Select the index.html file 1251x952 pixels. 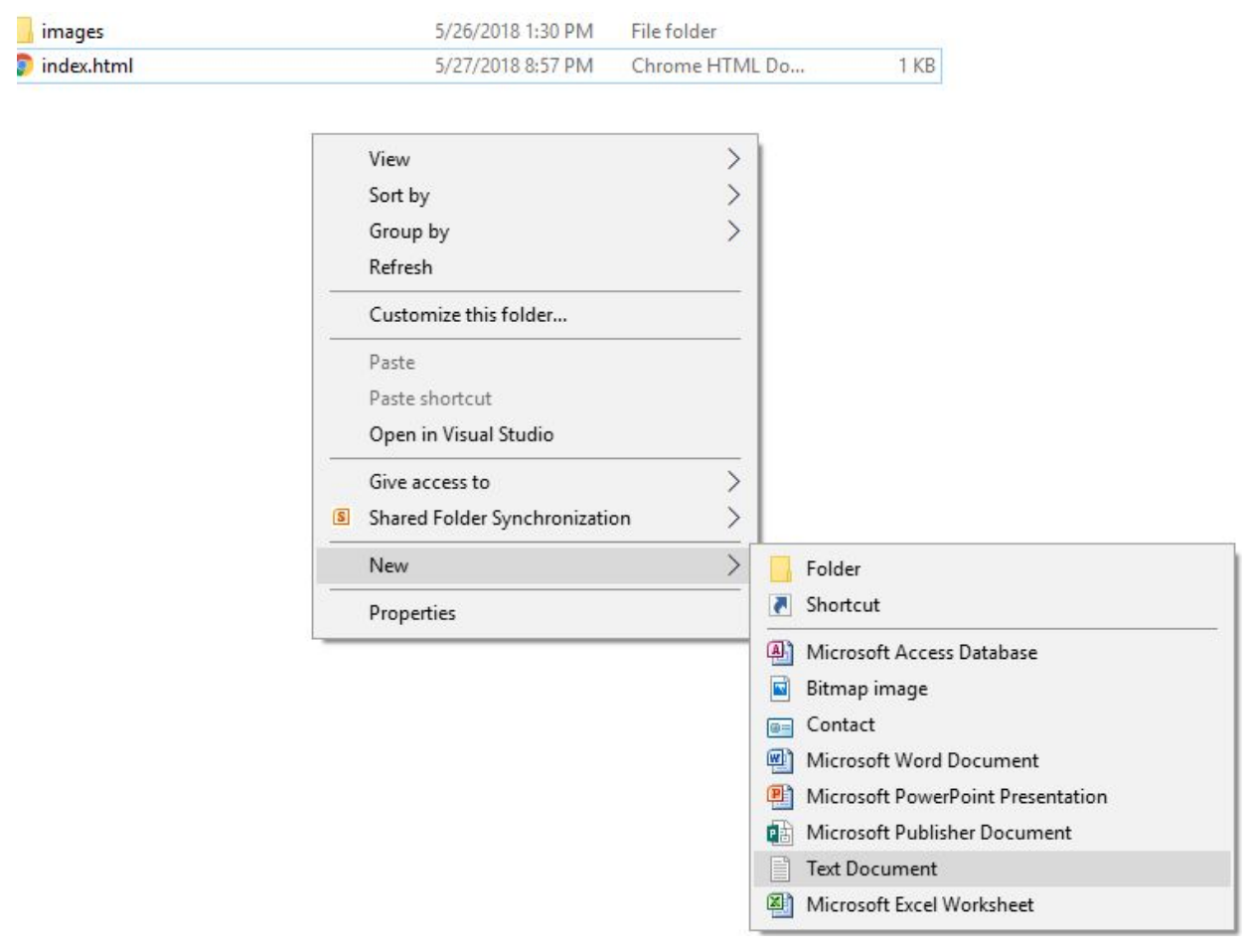coord(87,67)
